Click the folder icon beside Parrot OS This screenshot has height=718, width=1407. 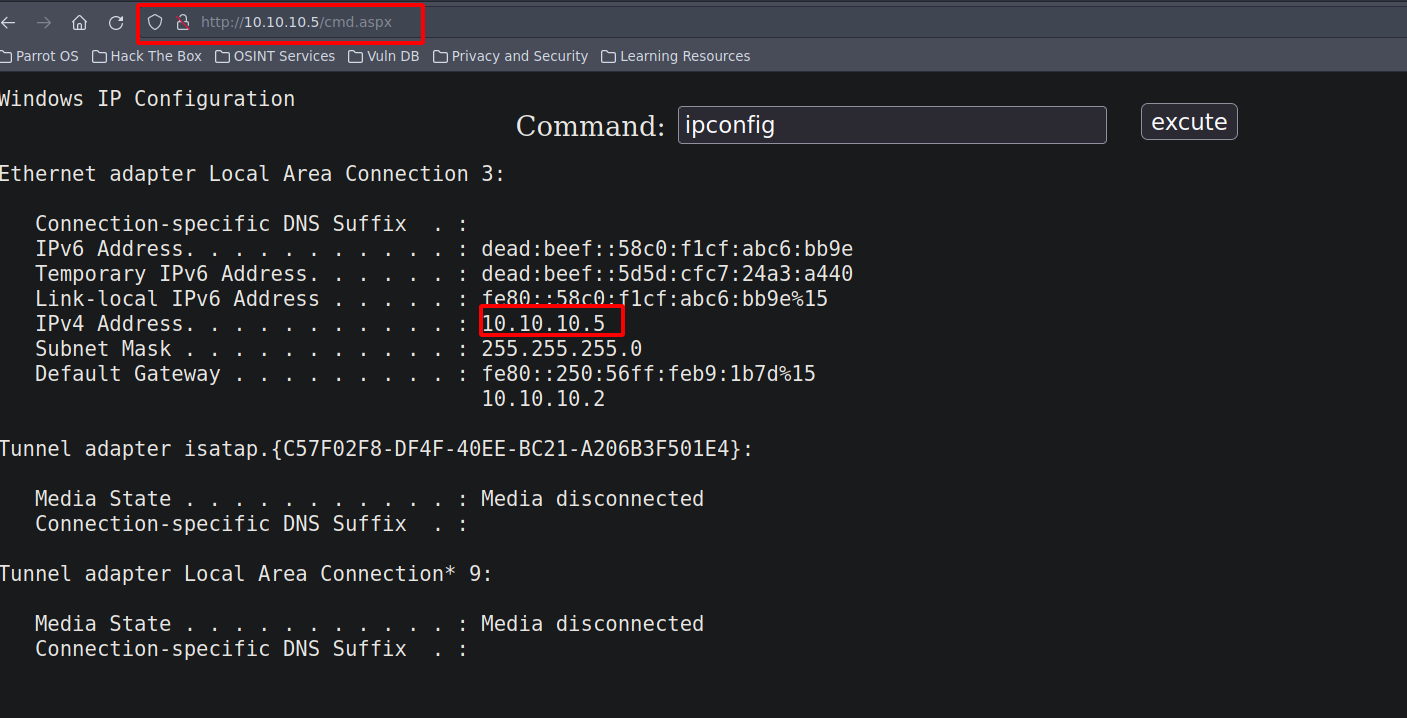pos(7,56)
